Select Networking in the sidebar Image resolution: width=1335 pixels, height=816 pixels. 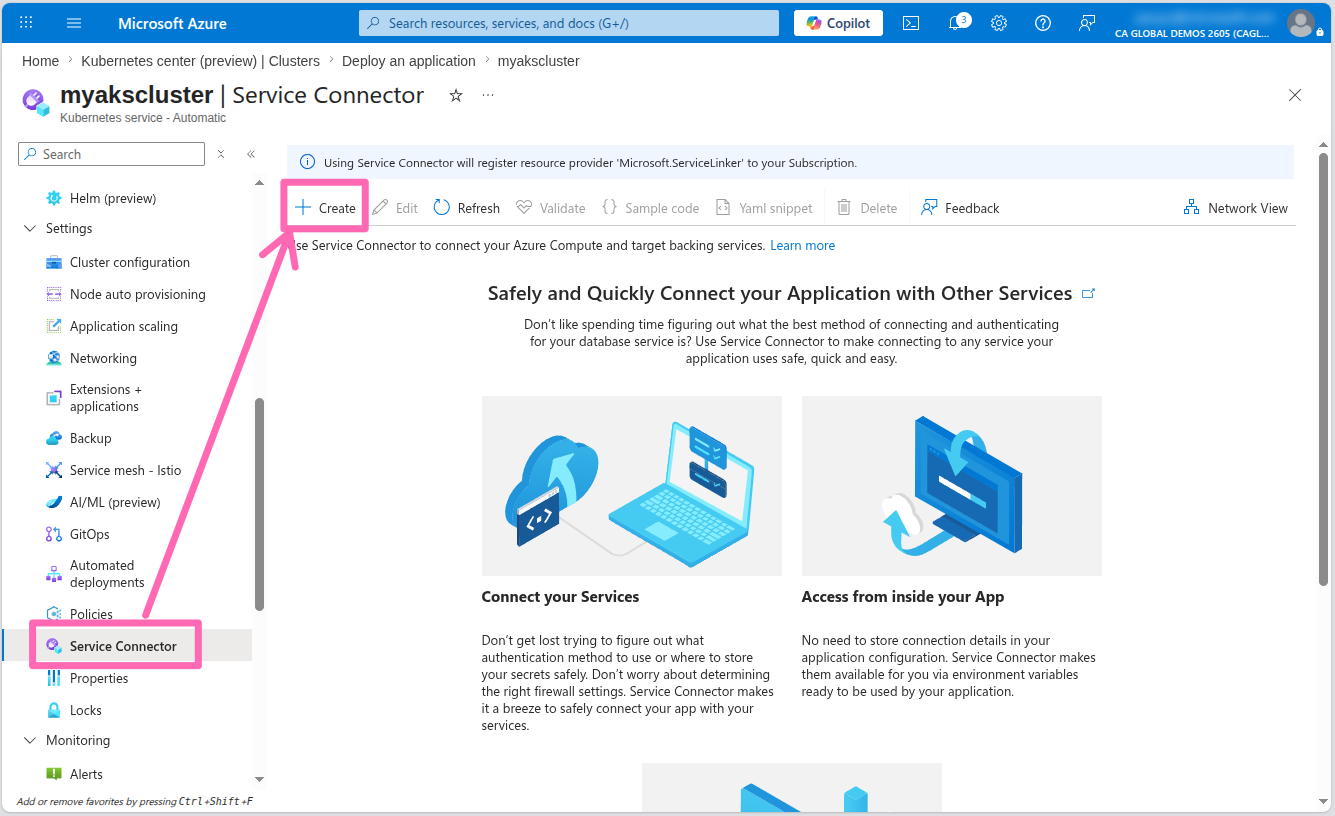click(103, 358)
